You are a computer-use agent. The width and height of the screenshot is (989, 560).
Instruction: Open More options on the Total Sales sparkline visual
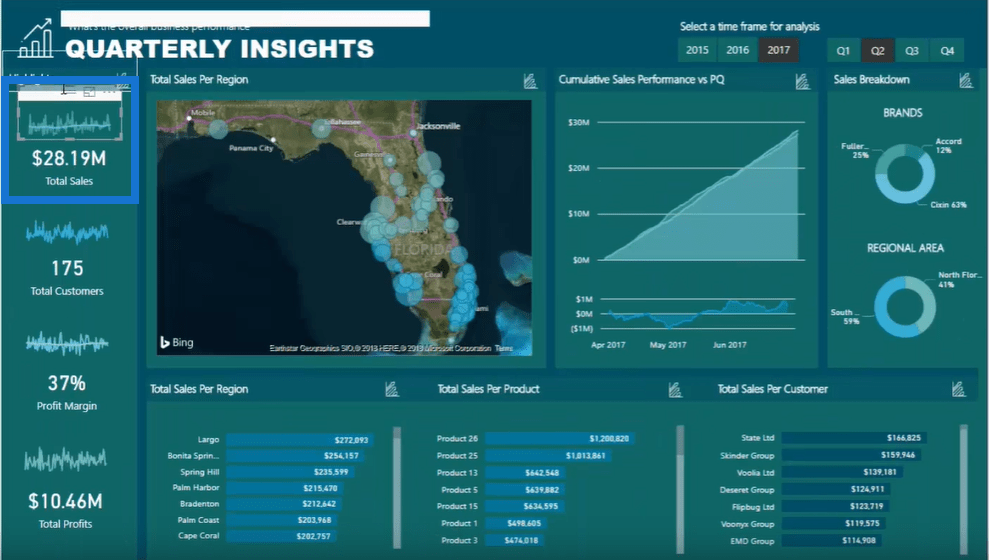(110, 92)
